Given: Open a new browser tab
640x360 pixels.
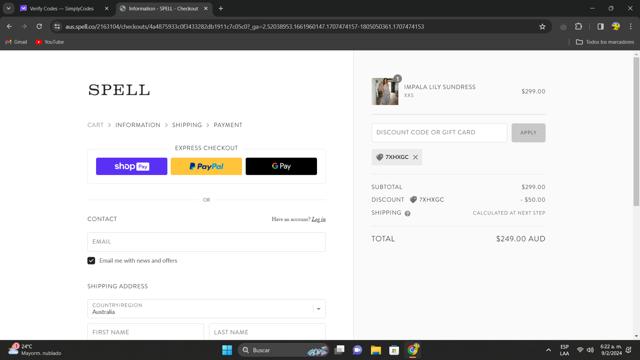Looking at the screenshot, I should (220, 8).
